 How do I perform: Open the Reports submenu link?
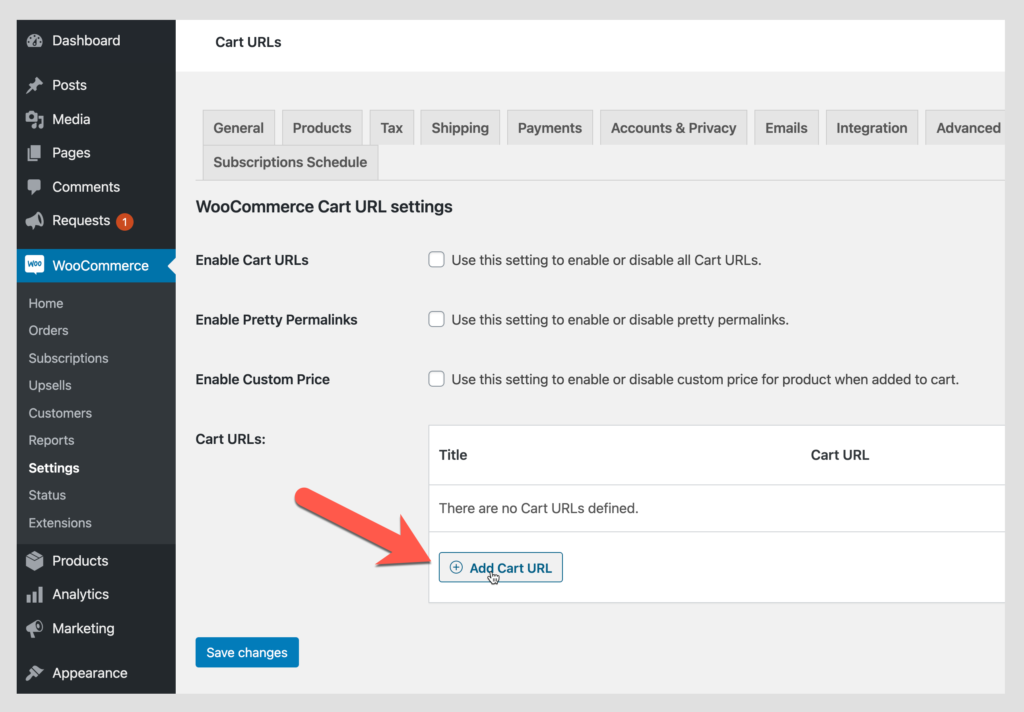point(51,440)
